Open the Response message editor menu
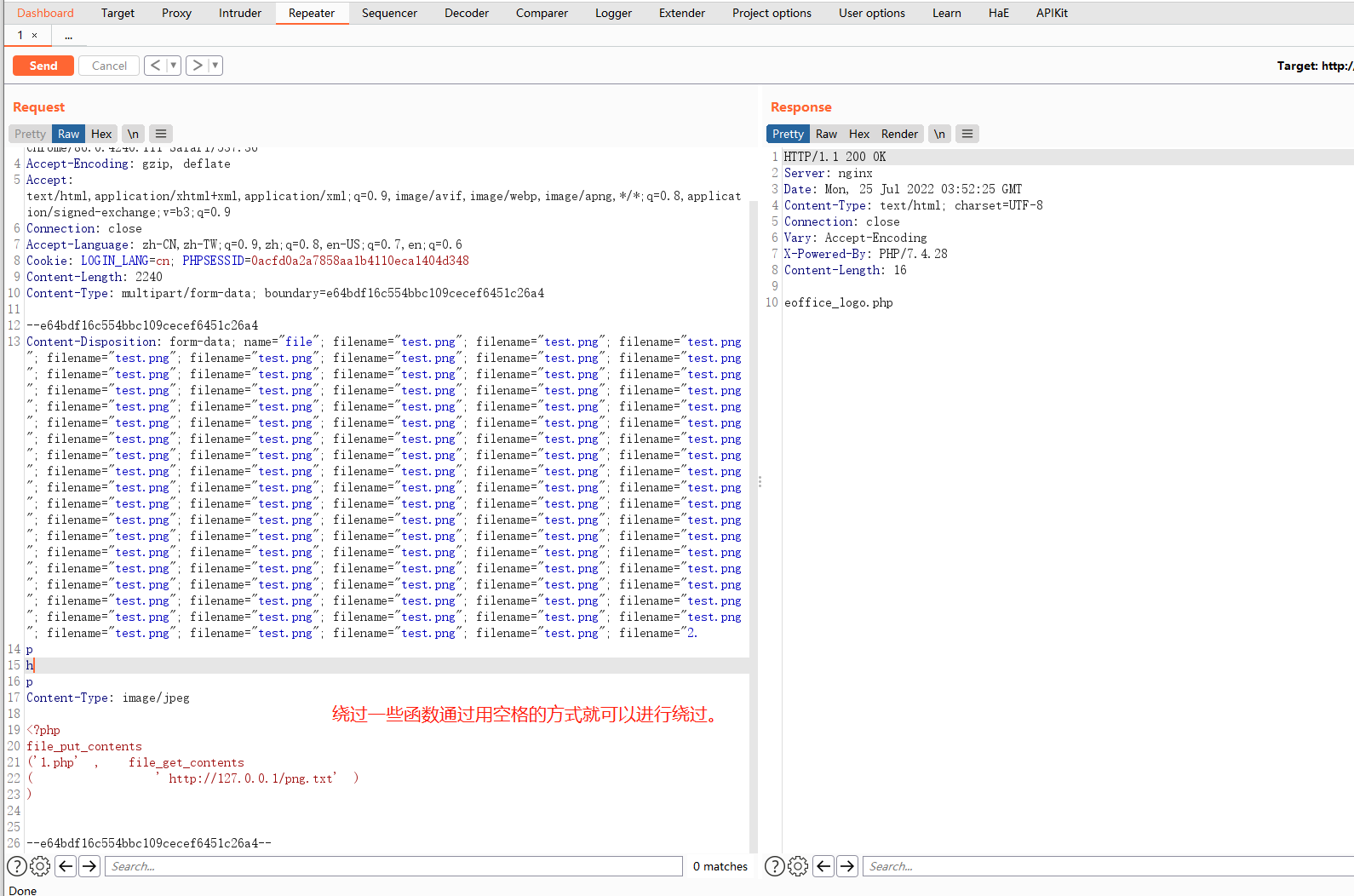The height and width of the screenshot is (896, 1354). tap(967, 134)
